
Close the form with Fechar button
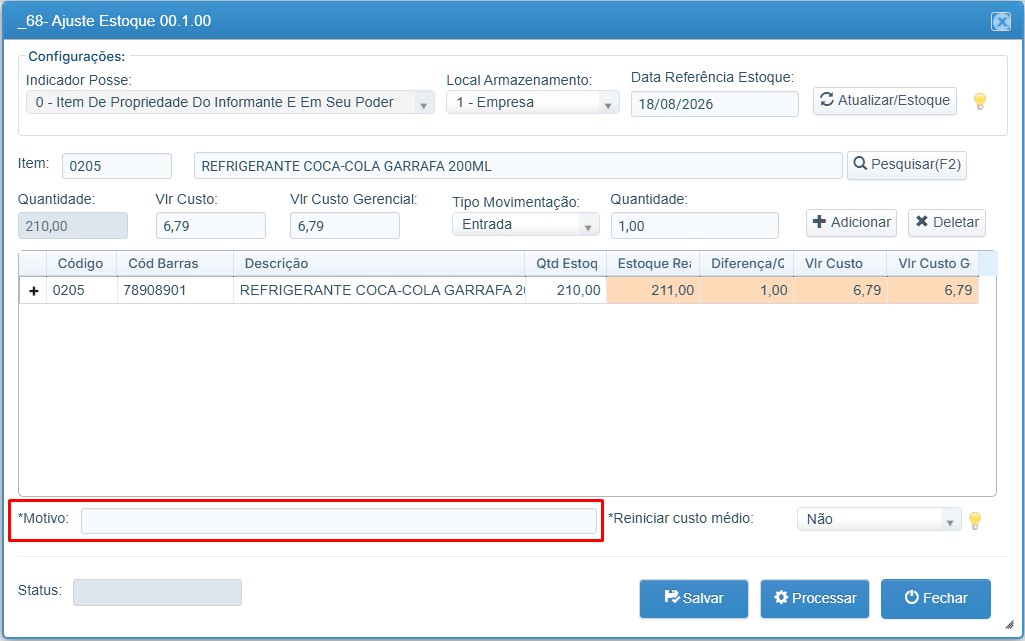click(x=935, y=599)
